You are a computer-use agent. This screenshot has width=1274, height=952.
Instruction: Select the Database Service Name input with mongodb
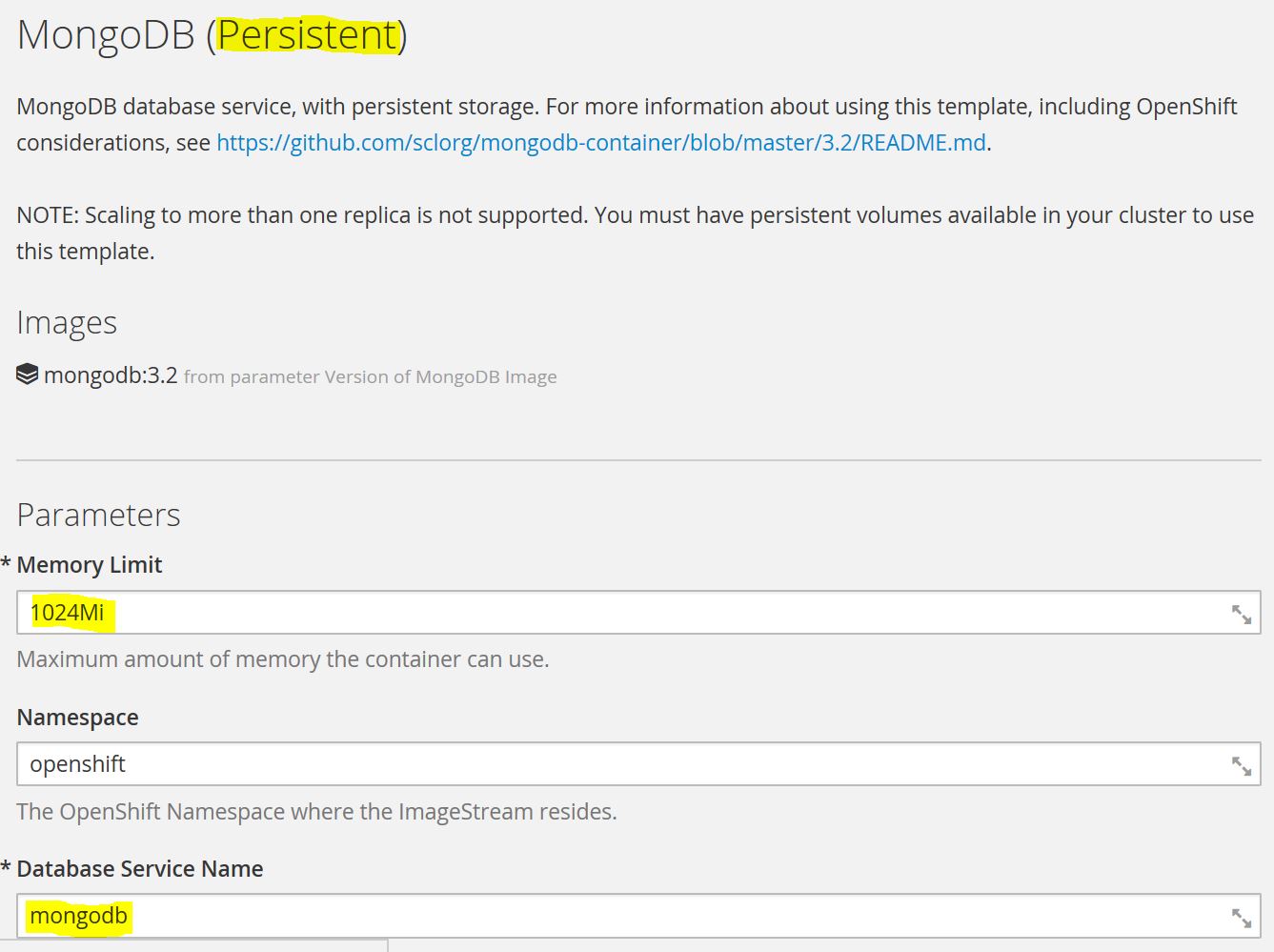click(619, 916)
